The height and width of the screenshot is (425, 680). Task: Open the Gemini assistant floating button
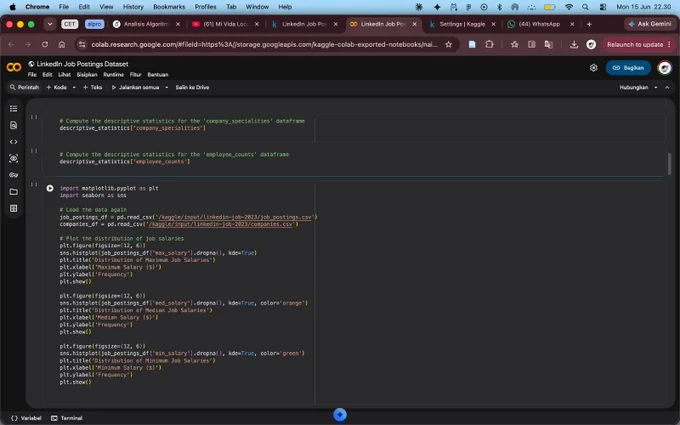(x=340, y=415)
